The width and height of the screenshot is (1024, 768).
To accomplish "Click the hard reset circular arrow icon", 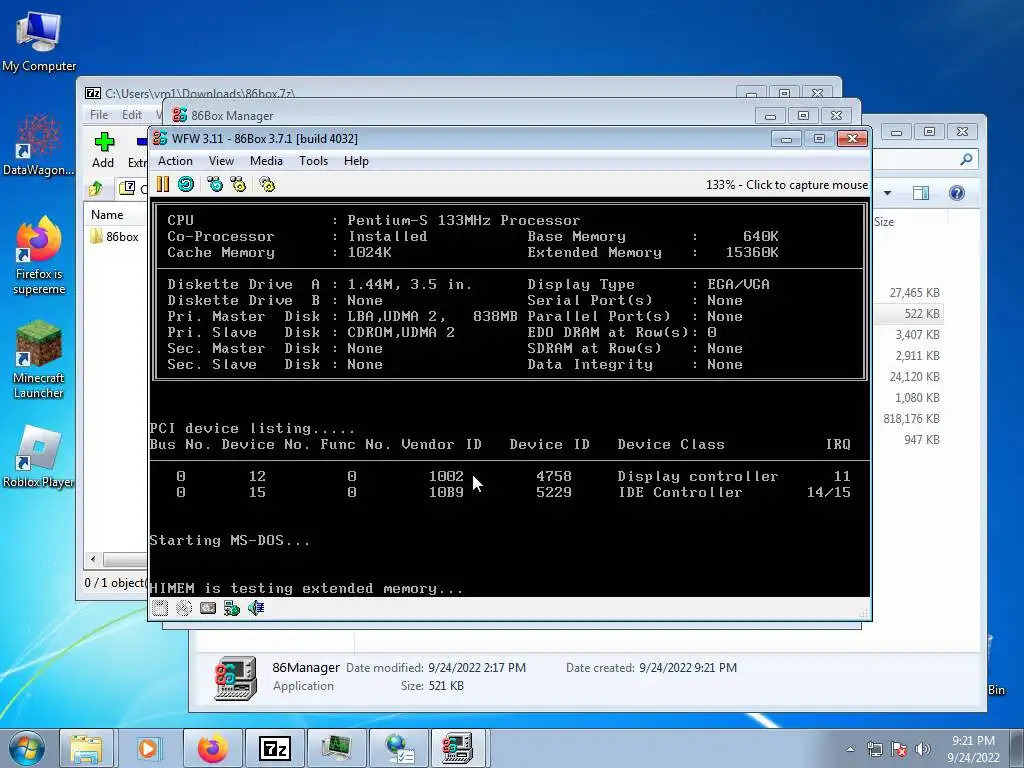I will (186, 185).
